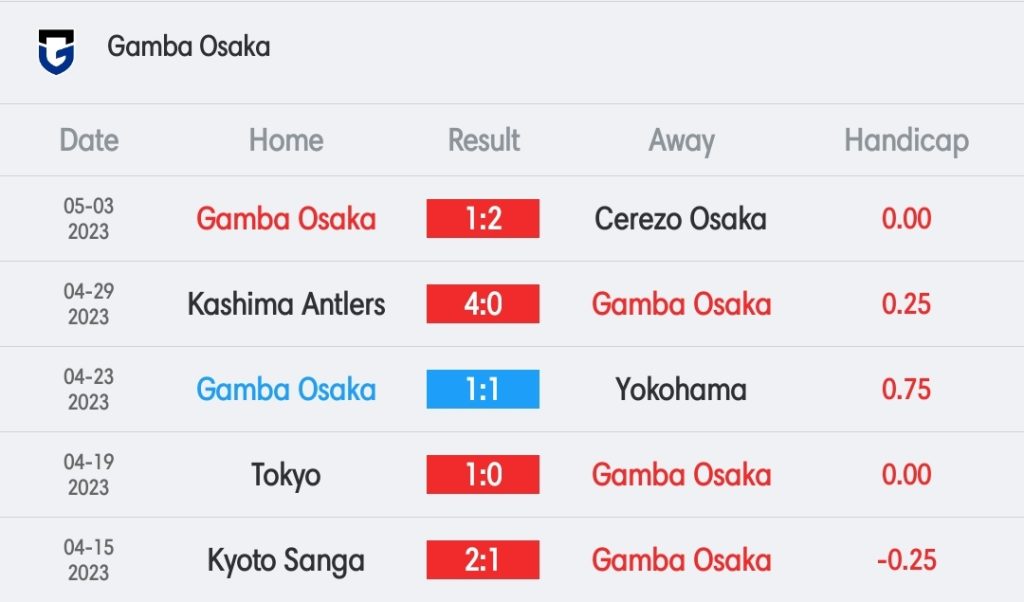Click the Gamba Osaka team crest logo
Image resolution: width=1024 pixels, height=602 pixels.
[56, 51]
